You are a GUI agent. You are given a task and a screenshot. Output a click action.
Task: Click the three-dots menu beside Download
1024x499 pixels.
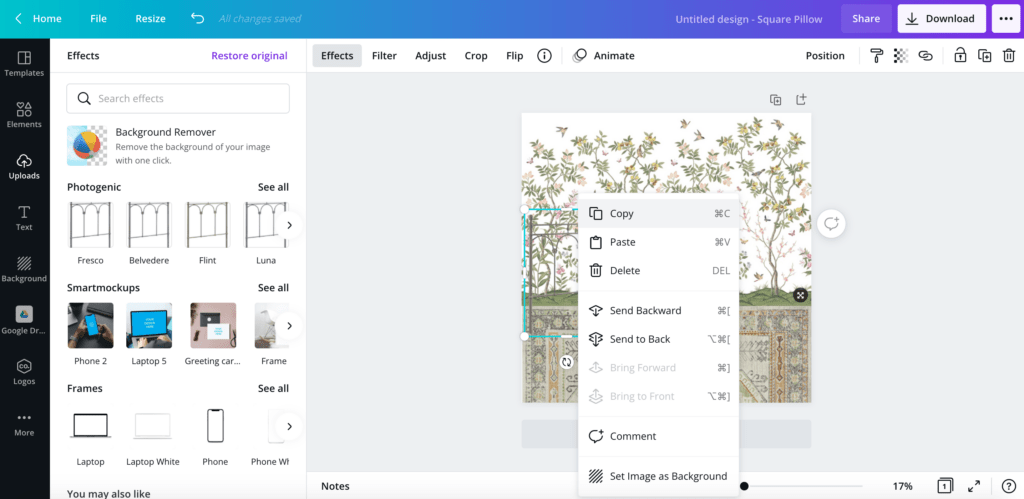(1006, 19)
